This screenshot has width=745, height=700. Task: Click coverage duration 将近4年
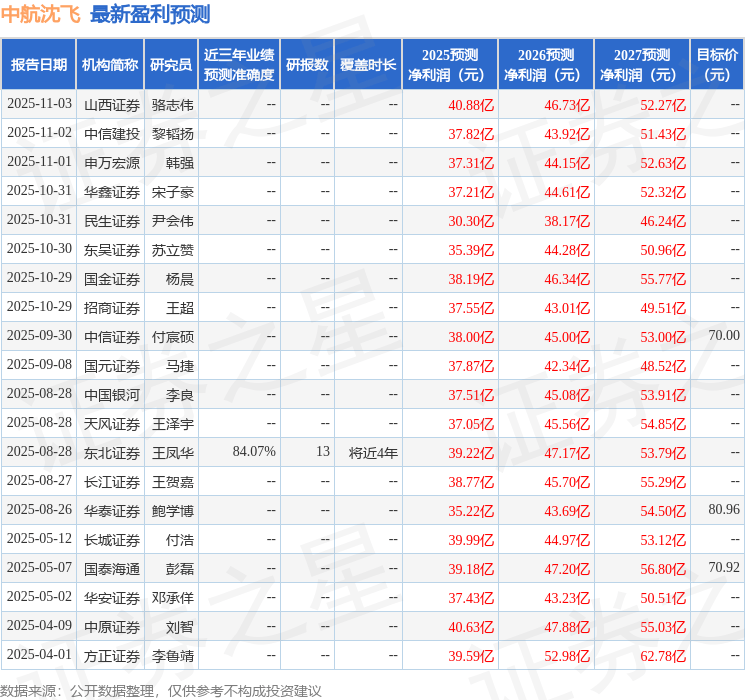(x=373, y=453)
